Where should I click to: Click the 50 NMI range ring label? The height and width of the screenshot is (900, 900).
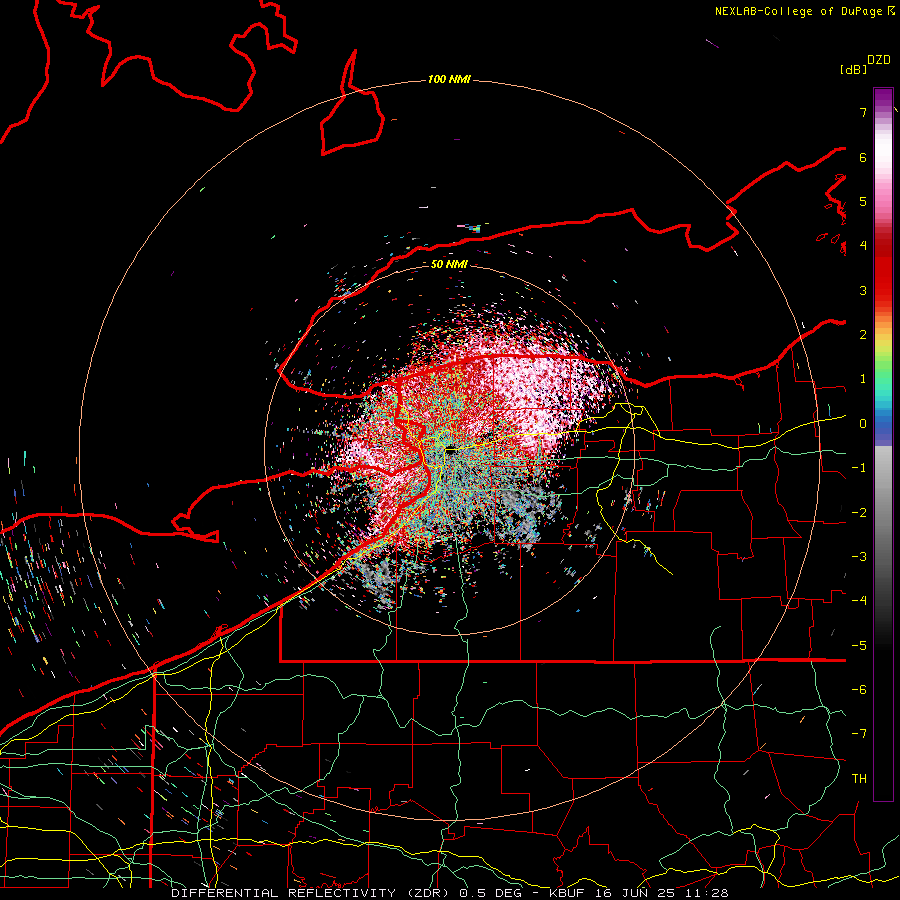[449, 264]
